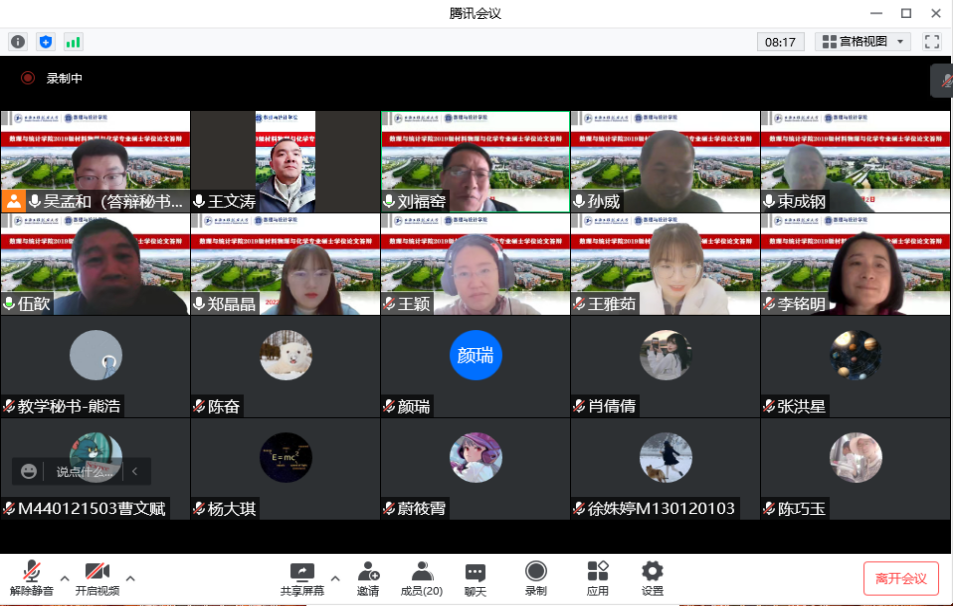
Task: Open share options arrow beside 共享屏幕
Action: (335, 578)
